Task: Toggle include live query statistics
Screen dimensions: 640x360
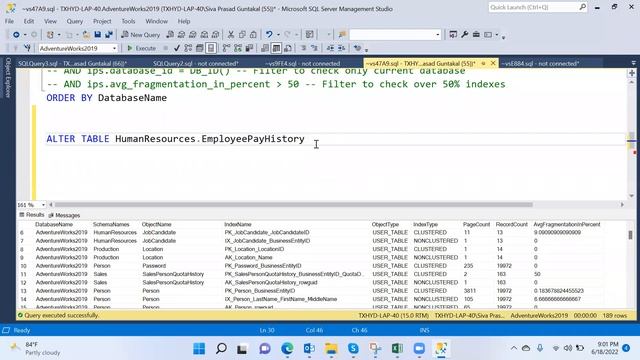Action: (238, 48)
